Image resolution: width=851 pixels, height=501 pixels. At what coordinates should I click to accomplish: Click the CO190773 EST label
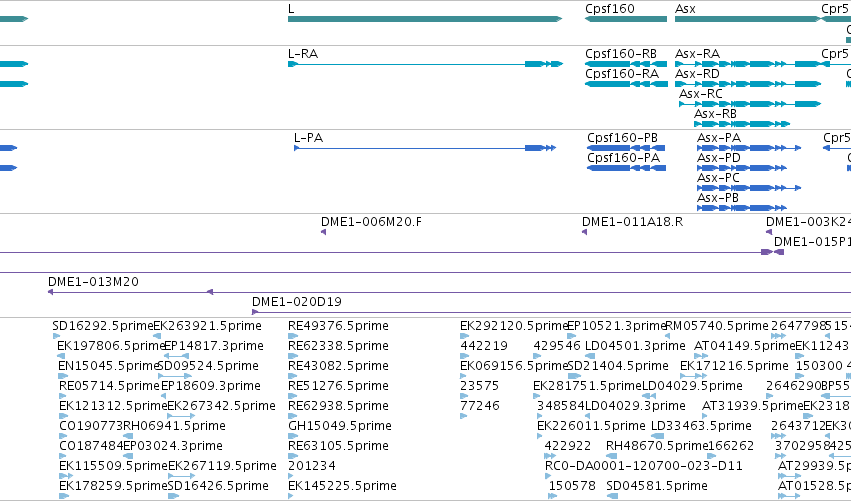[x=91, y=426]
